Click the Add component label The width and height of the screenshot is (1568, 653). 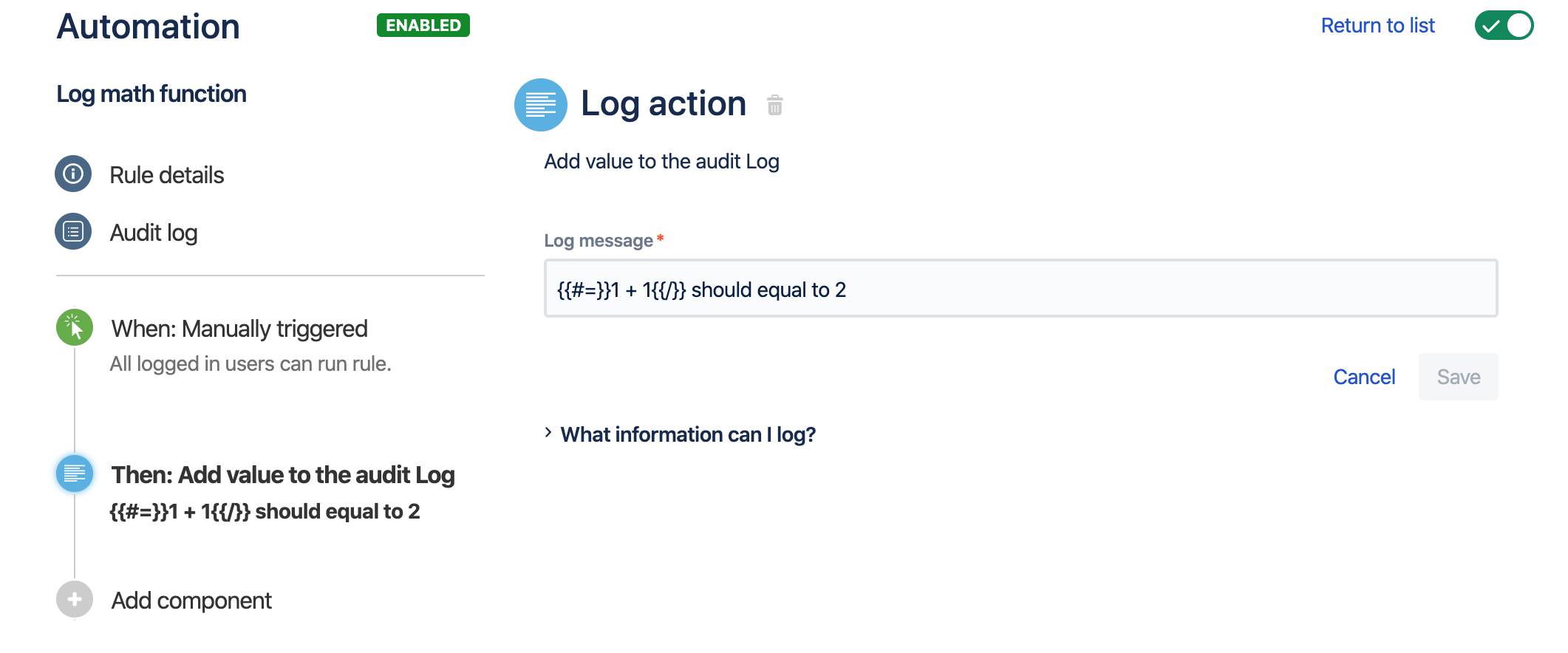pyautogui.click(x=191, y=601)
